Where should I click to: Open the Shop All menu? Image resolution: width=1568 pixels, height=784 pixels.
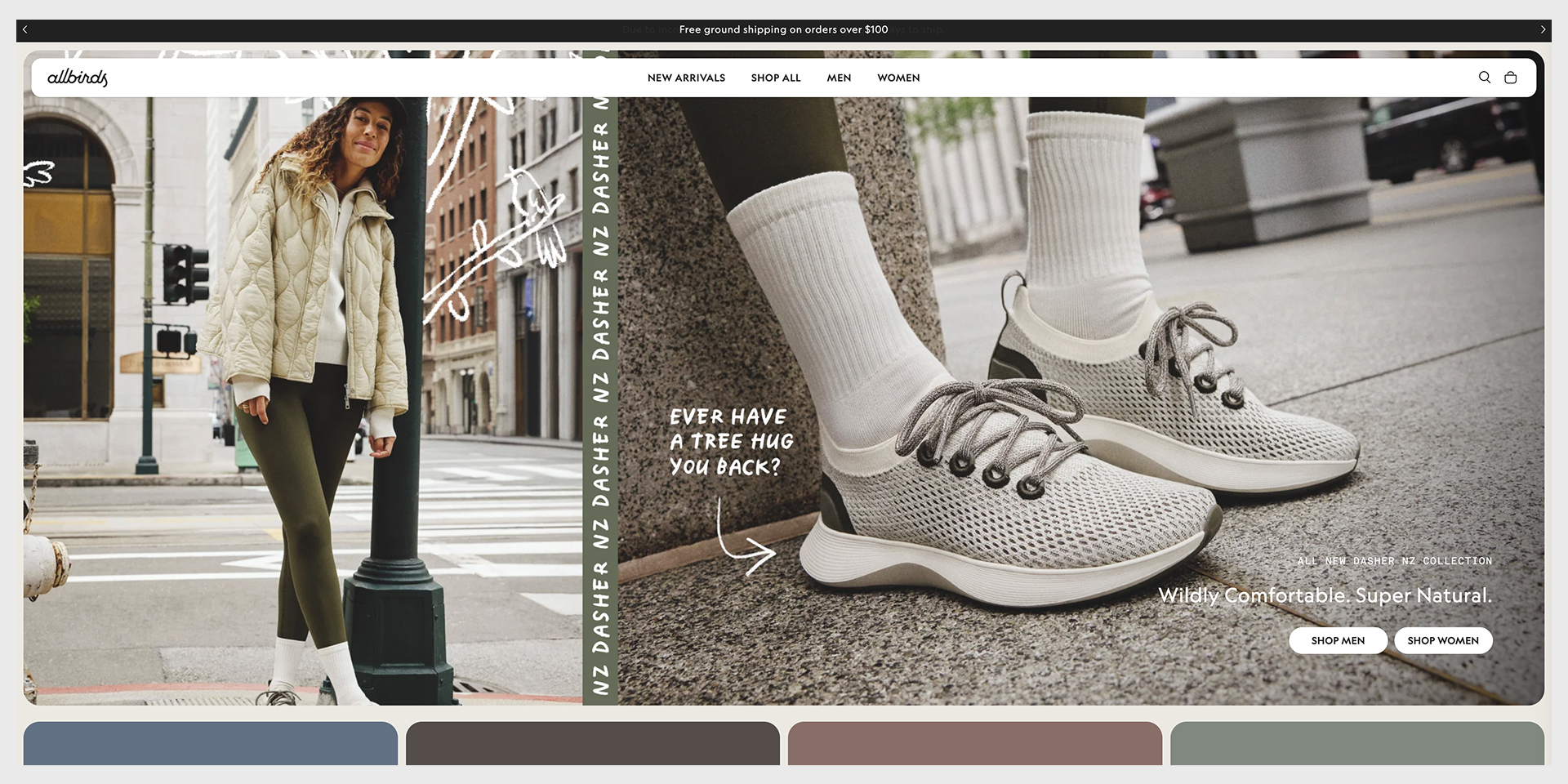point(776,78)
